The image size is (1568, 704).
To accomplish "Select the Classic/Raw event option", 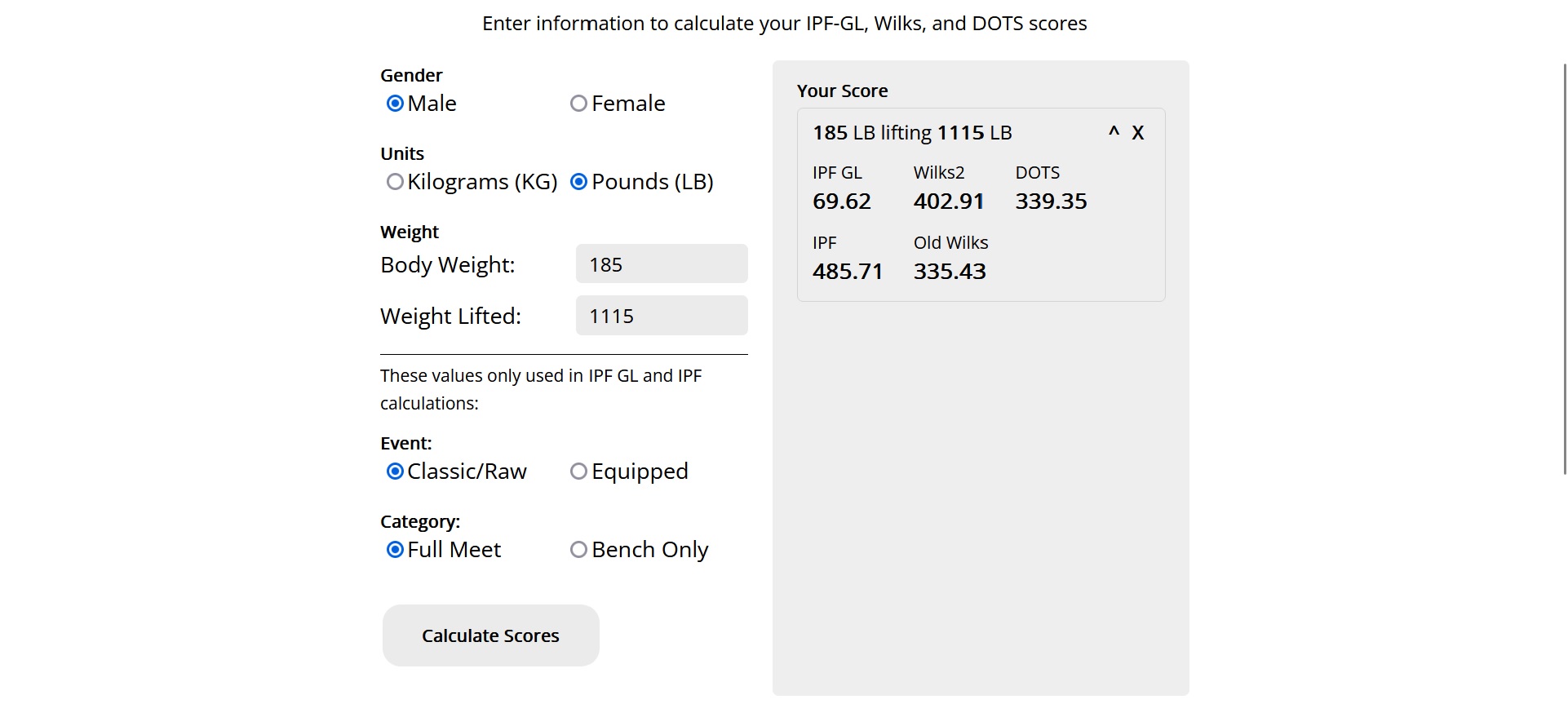I will tap(396, 472).
